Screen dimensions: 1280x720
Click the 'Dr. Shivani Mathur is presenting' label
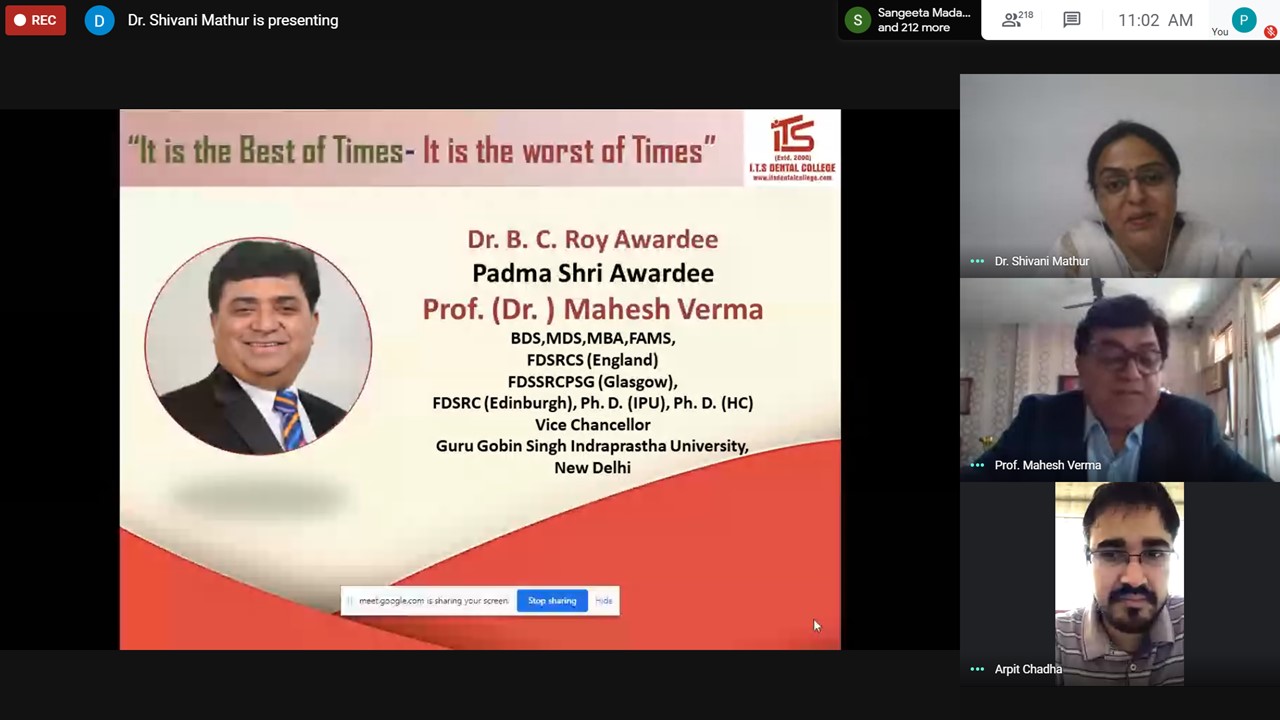click(x=233, y=21)
